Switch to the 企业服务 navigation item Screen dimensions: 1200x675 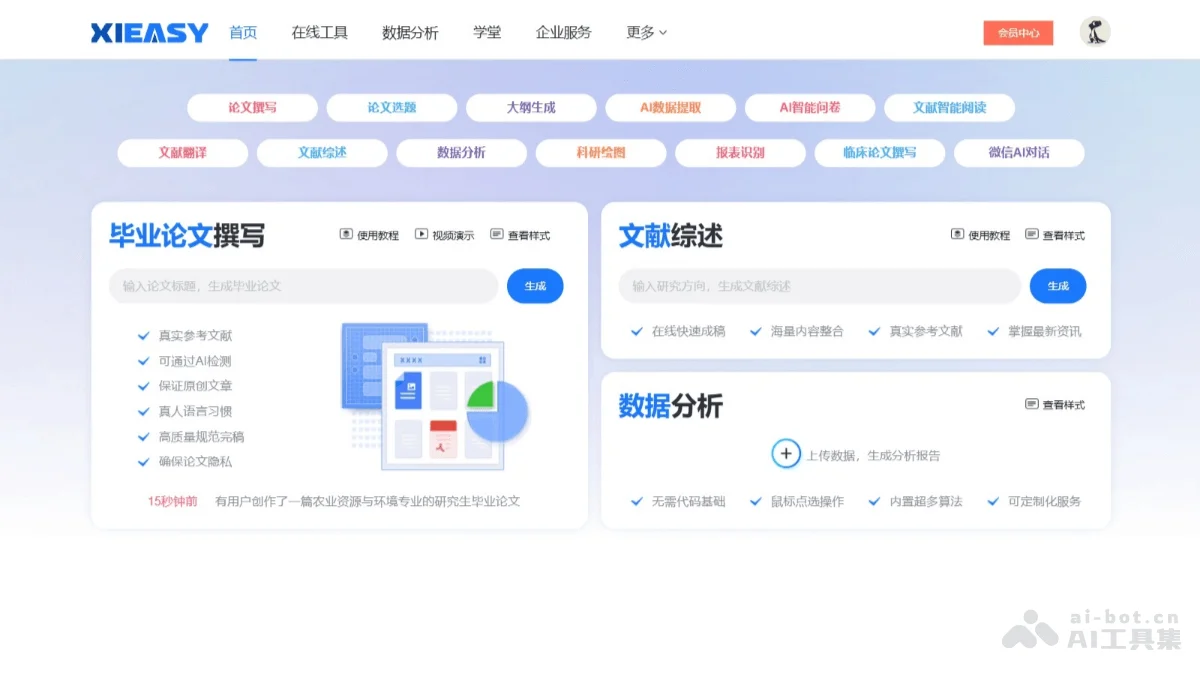(x=562, y=32)
